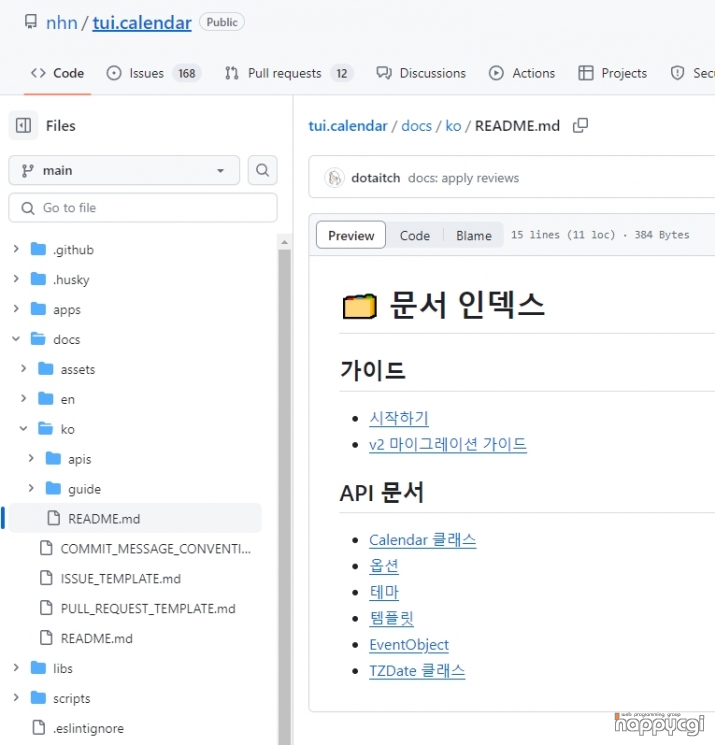Open the Code repository tab
The image size is (715, 745).
57,73
